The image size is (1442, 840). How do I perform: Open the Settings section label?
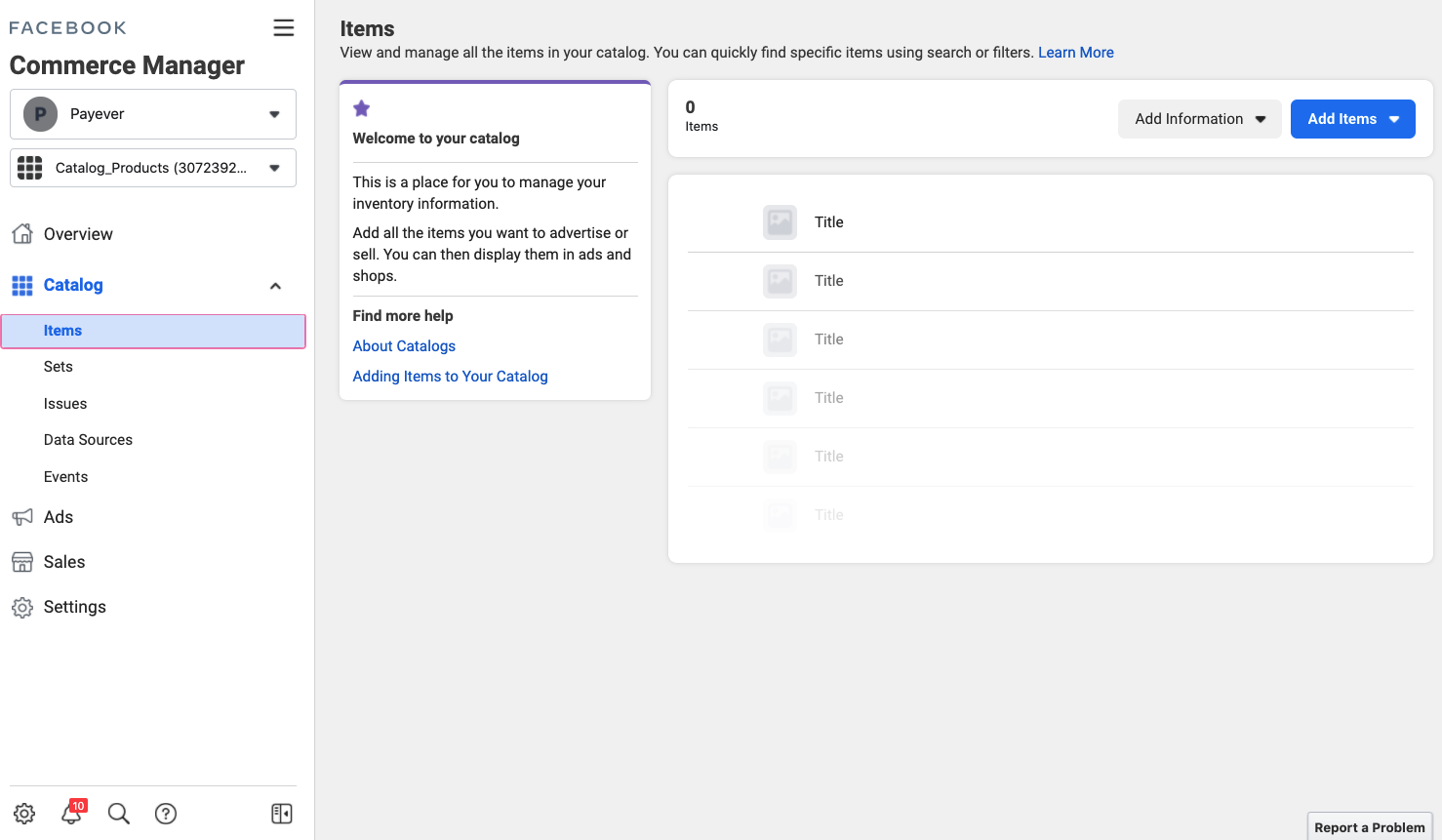tap(75, 607)
